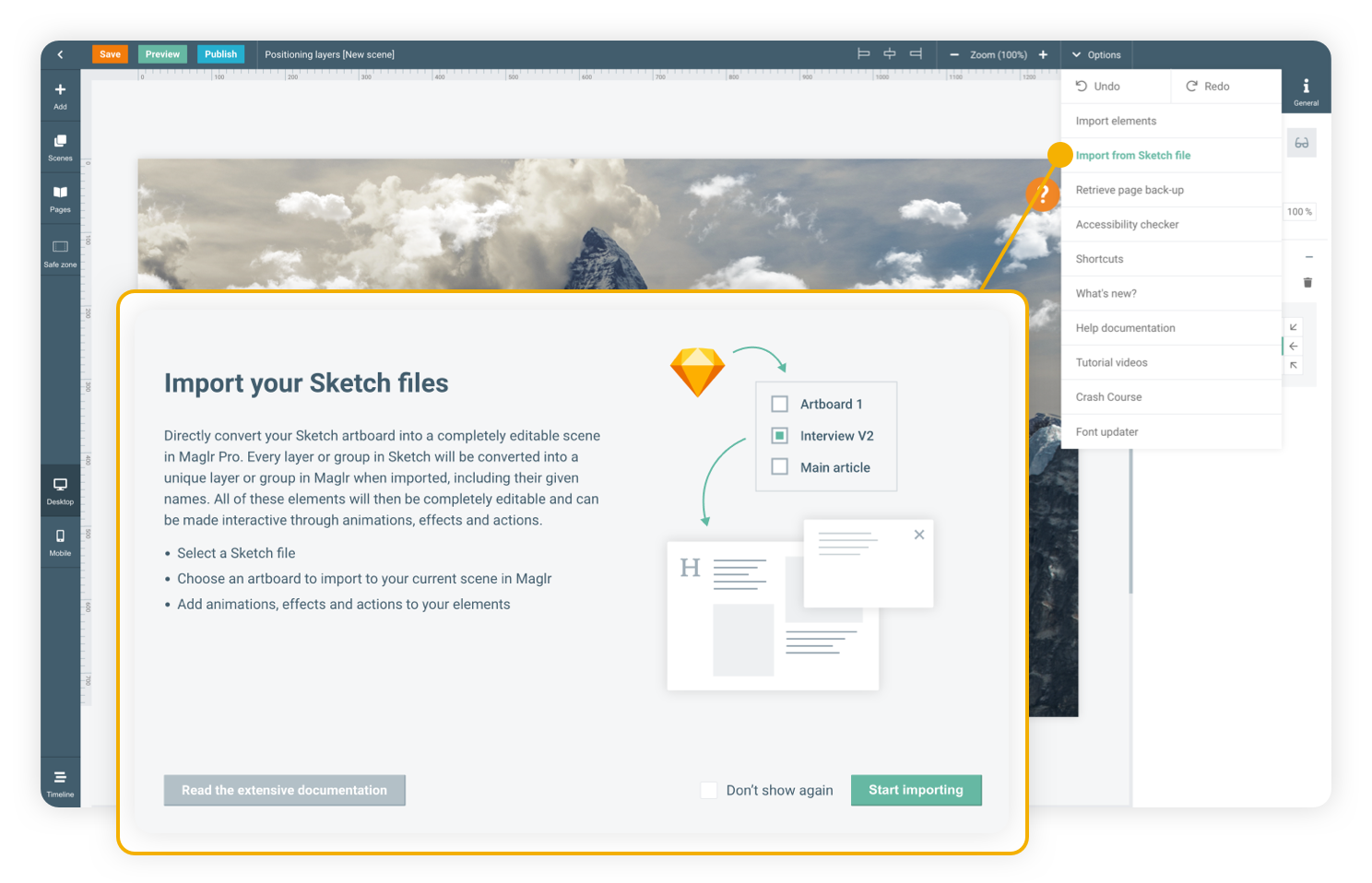Open the Scenes panel

pos(60,147)
